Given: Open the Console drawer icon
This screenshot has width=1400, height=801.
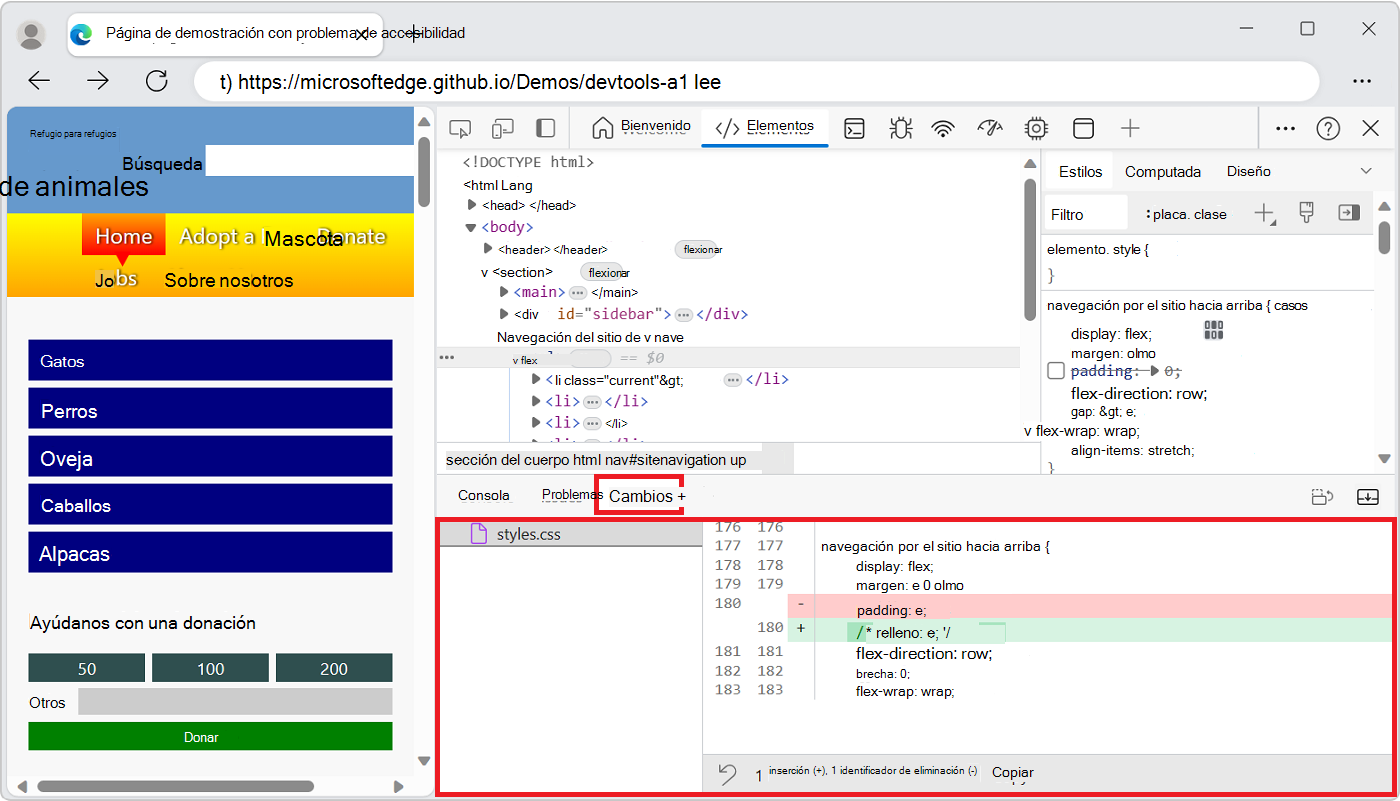Looking at the screenshot, I should pos(853,128).
